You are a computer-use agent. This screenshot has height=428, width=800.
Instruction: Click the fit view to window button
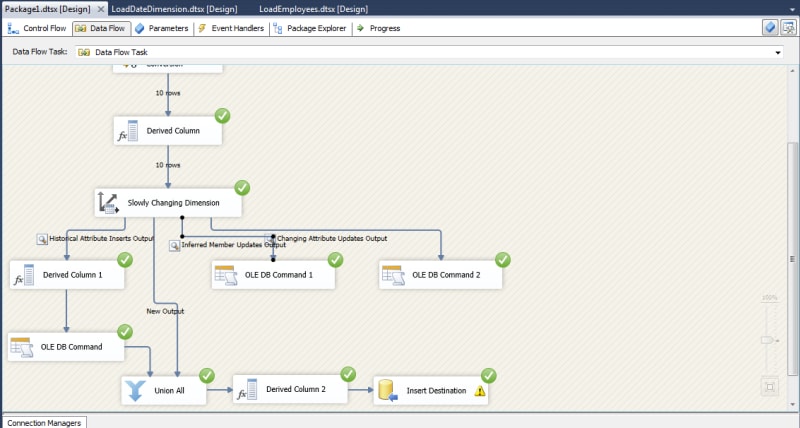click(770, 387)
